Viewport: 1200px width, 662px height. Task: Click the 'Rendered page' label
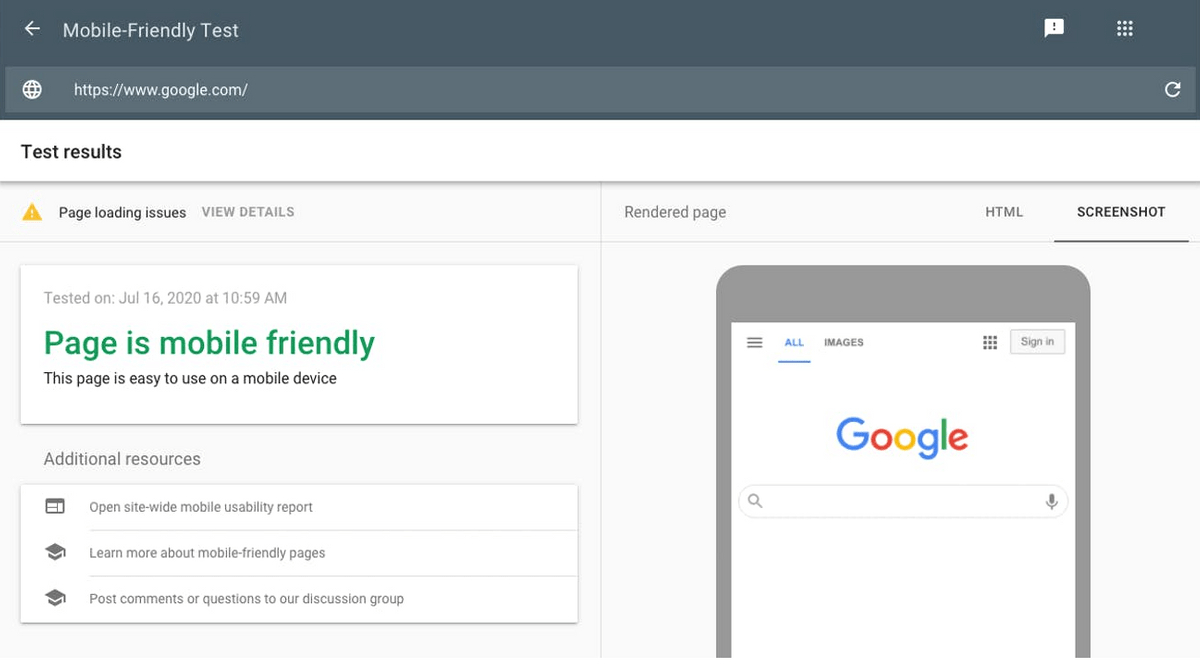(675, 212)
